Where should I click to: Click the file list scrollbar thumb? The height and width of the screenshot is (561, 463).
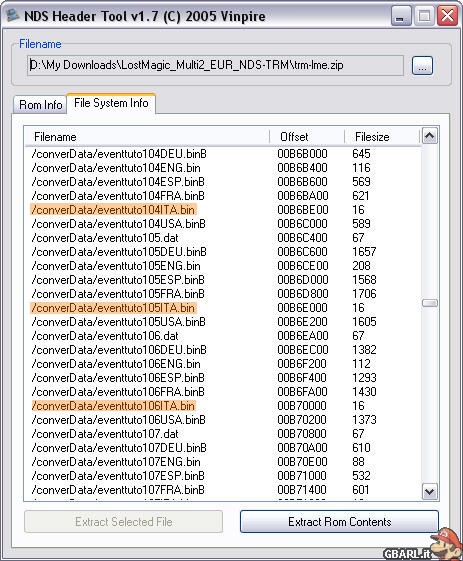click(x=429, y=303)
